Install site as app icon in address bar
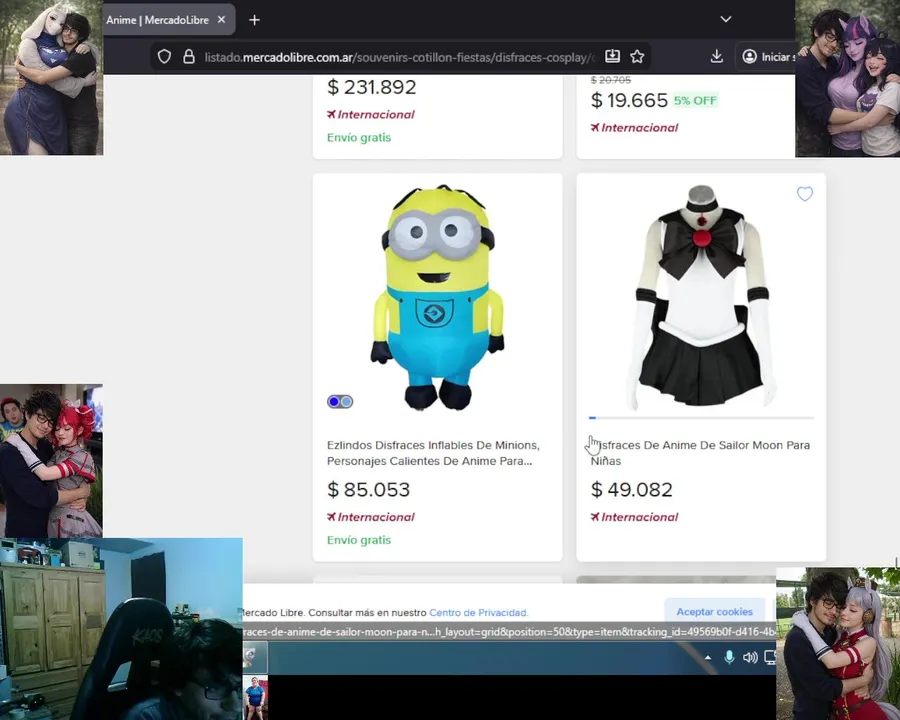This screenshot has width=900, height=720. [x=612, y=56]
